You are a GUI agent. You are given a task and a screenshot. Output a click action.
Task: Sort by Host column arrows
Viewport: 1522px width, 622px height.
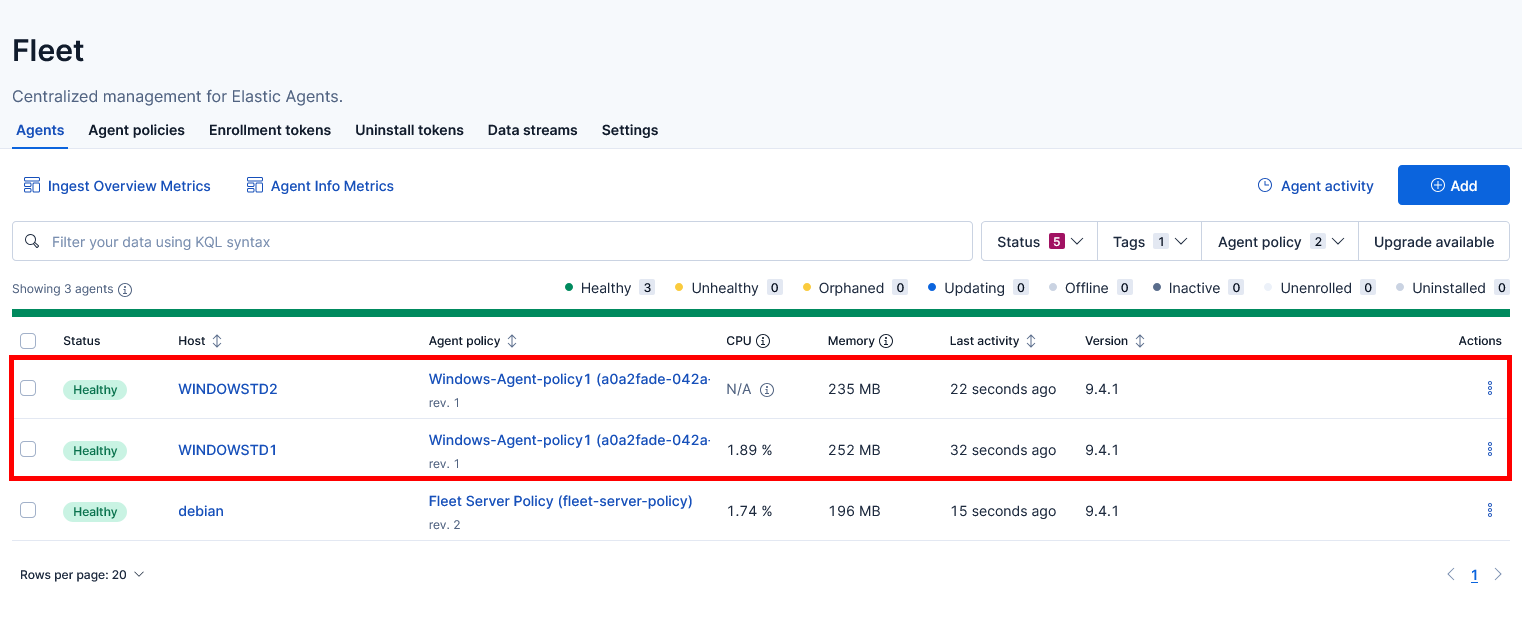pos(217,341)
